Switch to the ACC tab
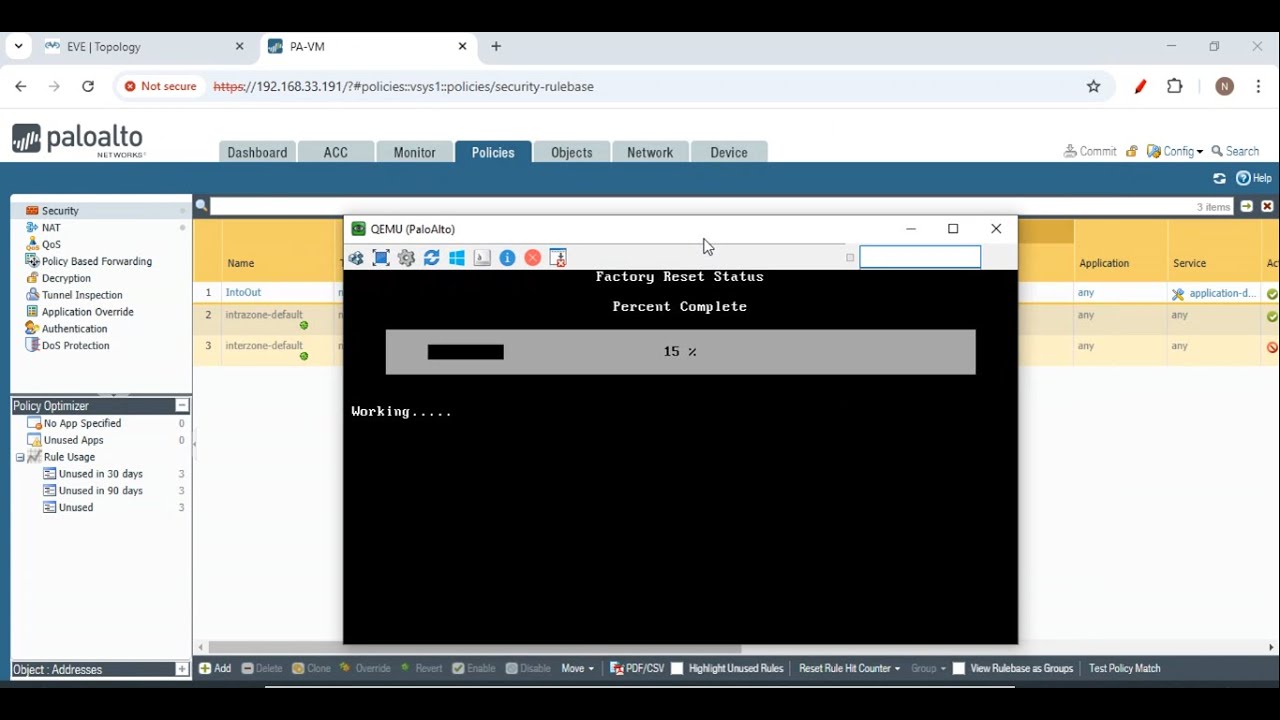 (x=336, y=152)
